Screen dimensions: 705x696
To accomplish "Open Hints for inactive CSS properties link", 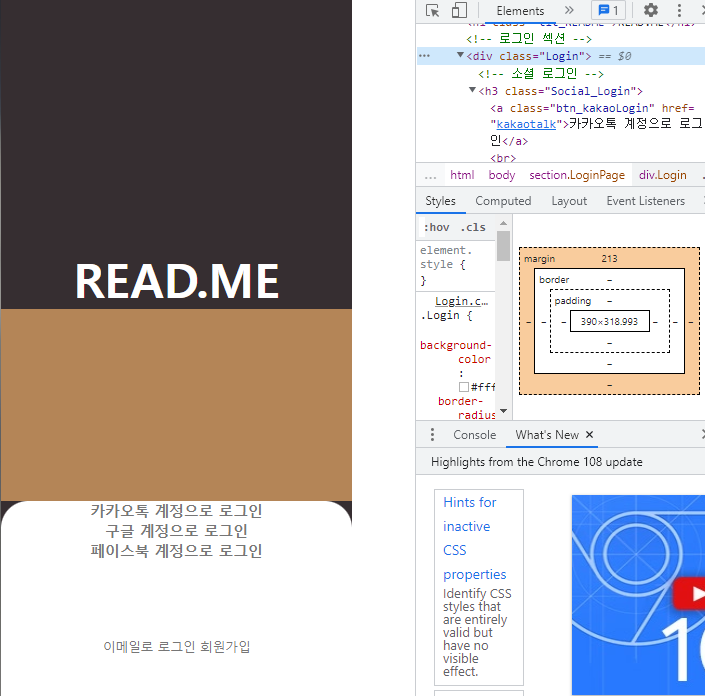I will [475, 538].
